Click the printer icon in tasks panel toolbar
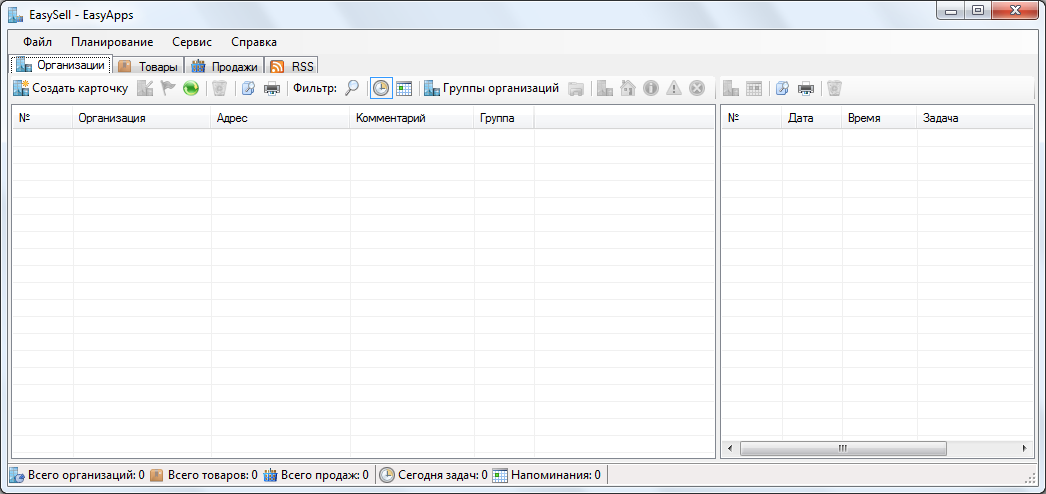The width and height of the screenshot is (1046, 494). (806, 88)
